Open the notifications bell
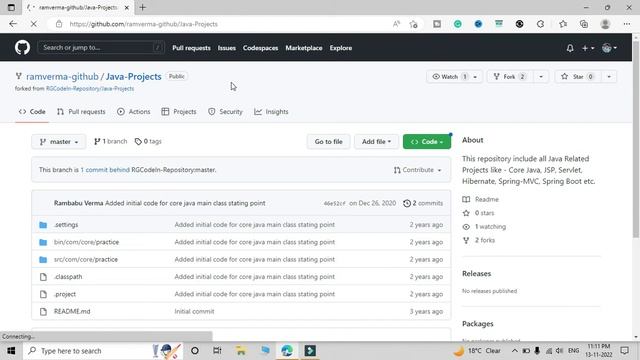640x360 pixels. [570, 48]
